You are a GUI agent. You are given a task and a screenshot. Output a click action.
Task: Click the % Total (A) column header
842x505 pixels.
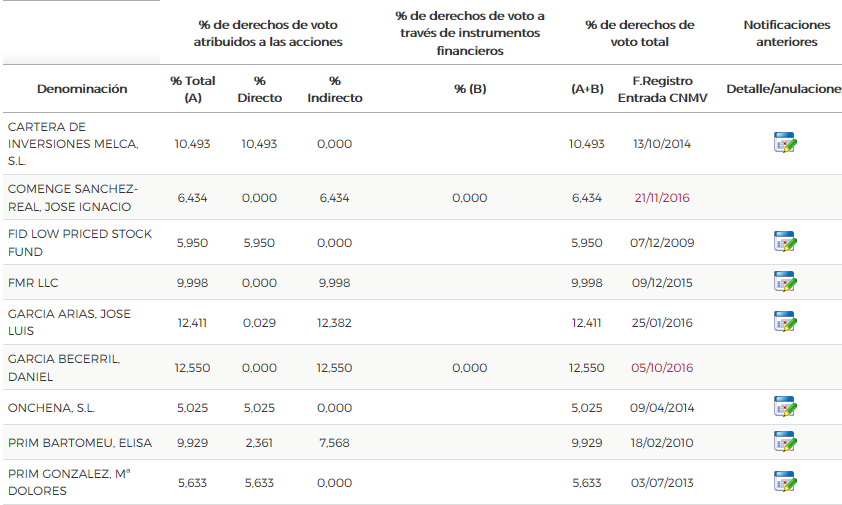(193, 89)
